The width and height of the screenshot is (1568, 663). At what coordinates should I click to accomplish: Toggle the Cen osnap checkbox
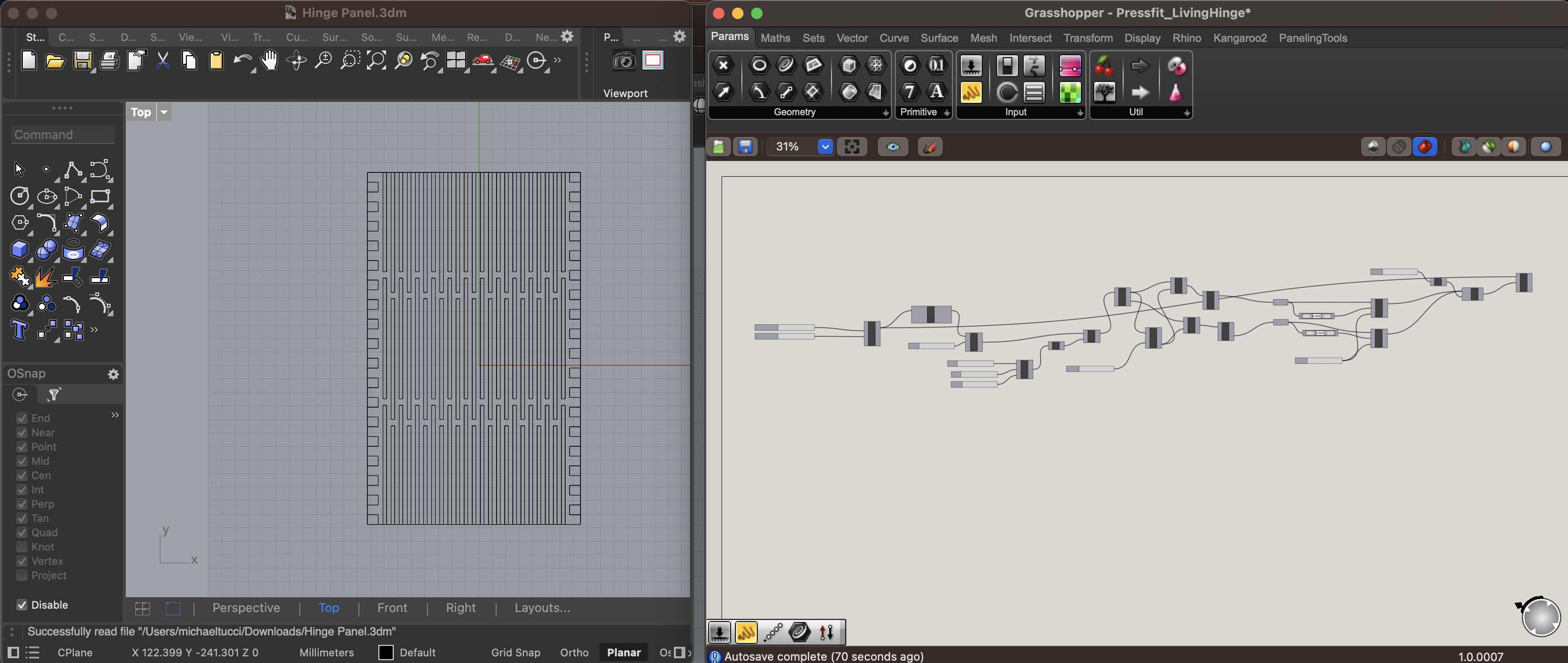pos(22,475)
